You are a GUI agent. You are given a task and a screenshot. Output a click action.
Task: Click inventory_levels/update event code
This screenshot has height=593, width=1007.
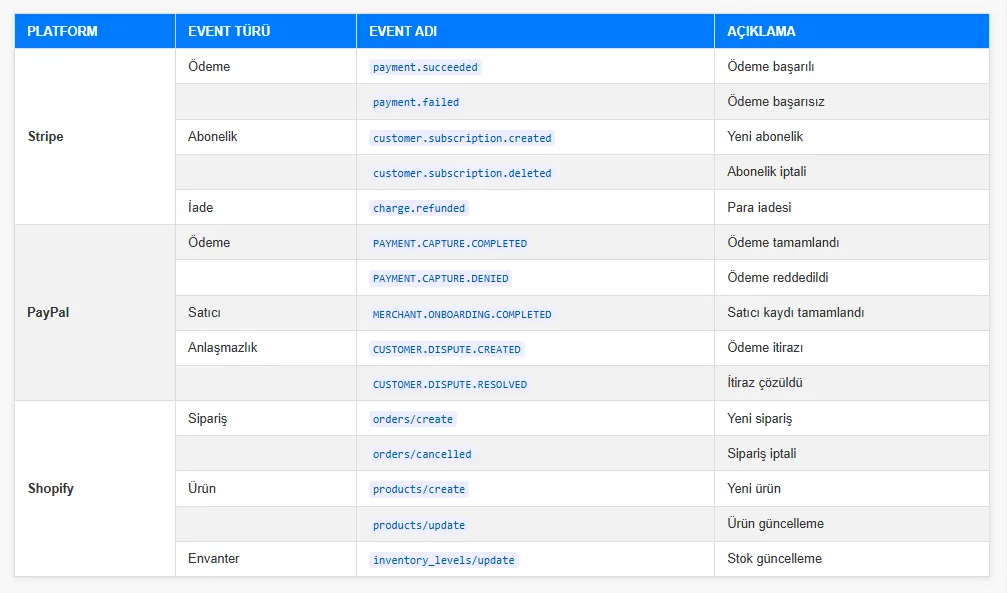click(x=444, y=560)
